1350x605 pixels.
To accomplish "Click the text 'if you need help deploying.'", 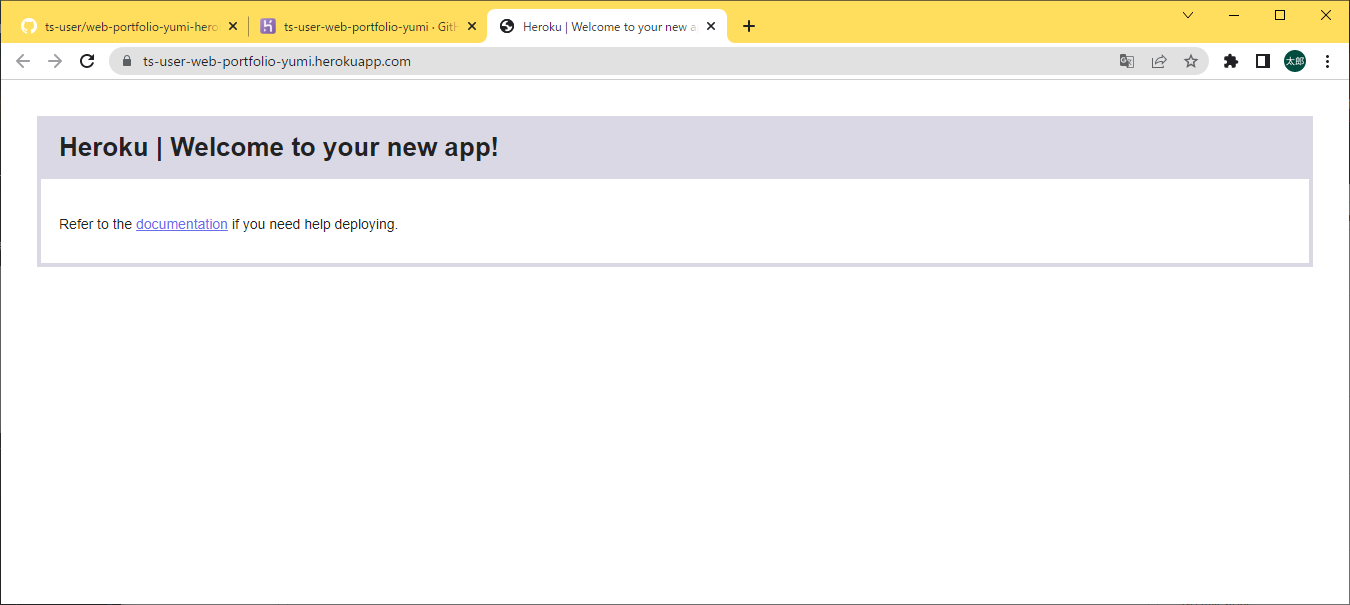I will (x=315, y=224).
